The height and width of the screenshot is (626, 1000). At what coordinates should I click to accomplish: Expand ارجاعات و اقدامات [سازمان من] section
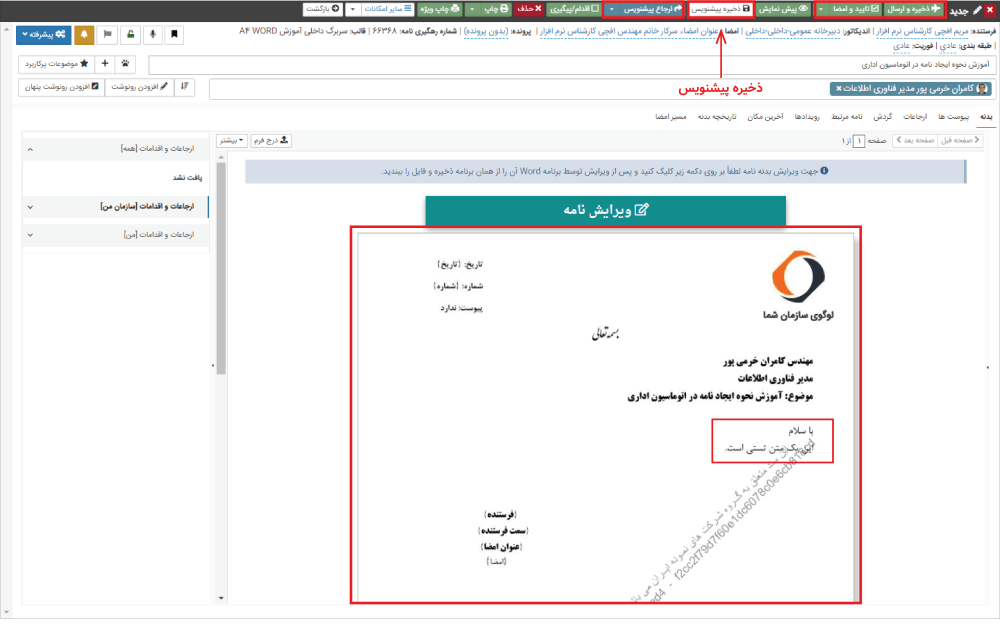tap(115, 207)
